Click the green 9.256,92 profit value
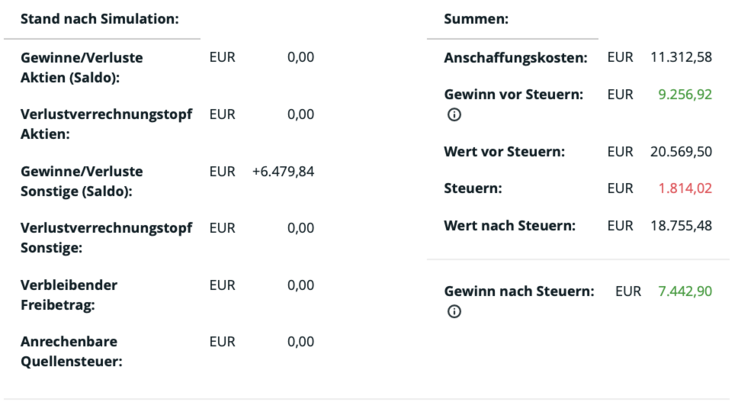 pos(684,95)
